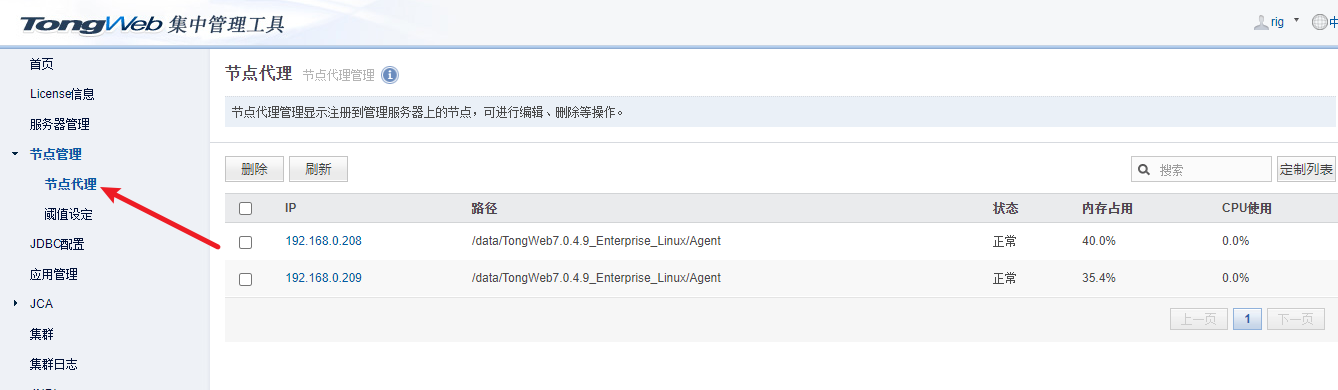Toggle the select-all checkbox in table header
This screenshot has width=1338, height=390.
(x=245, y=208)
